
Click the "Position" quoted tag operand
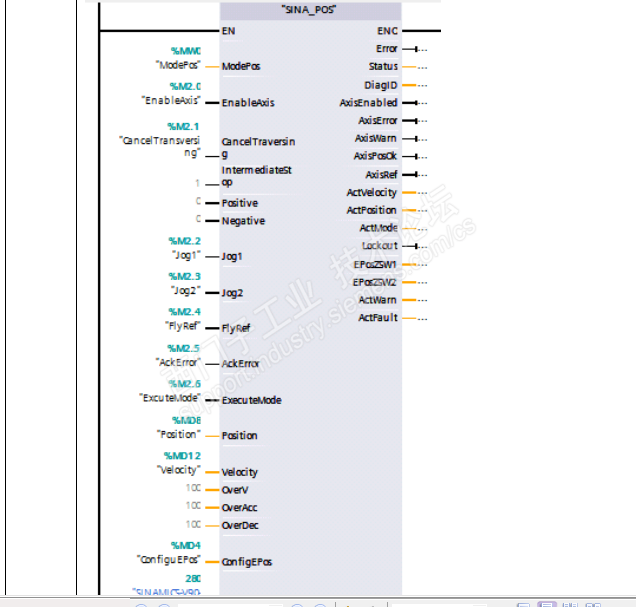(x=179, y=435)
